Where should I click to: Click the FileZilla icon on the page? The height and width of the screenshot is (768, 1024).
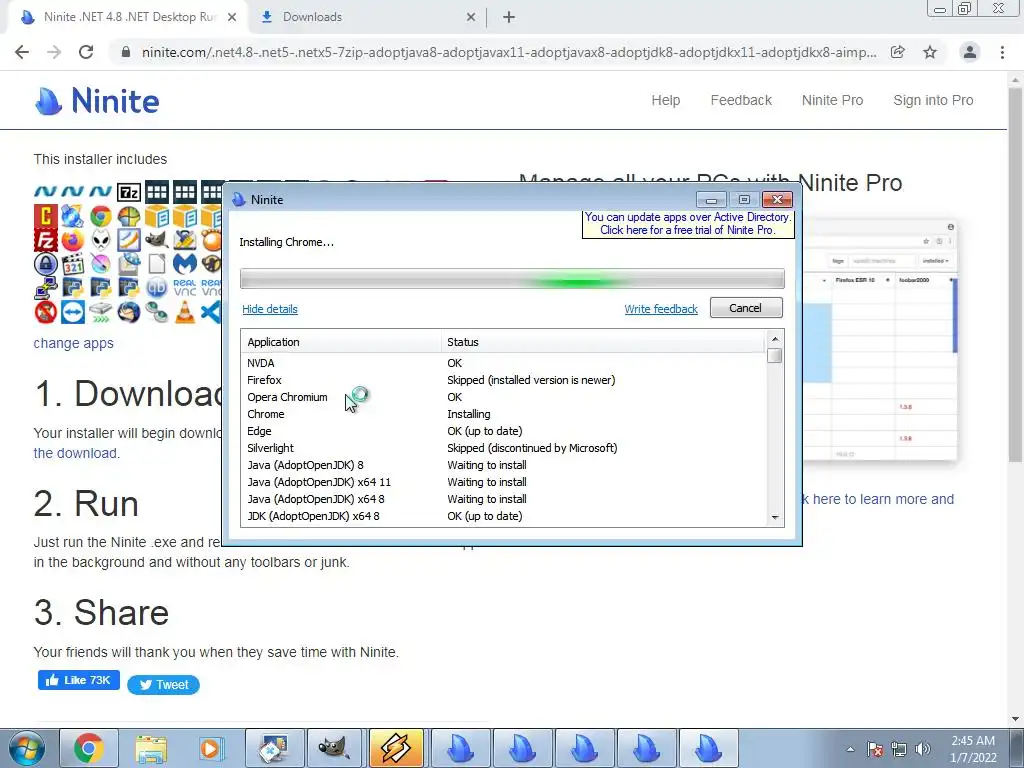[45, 240]
